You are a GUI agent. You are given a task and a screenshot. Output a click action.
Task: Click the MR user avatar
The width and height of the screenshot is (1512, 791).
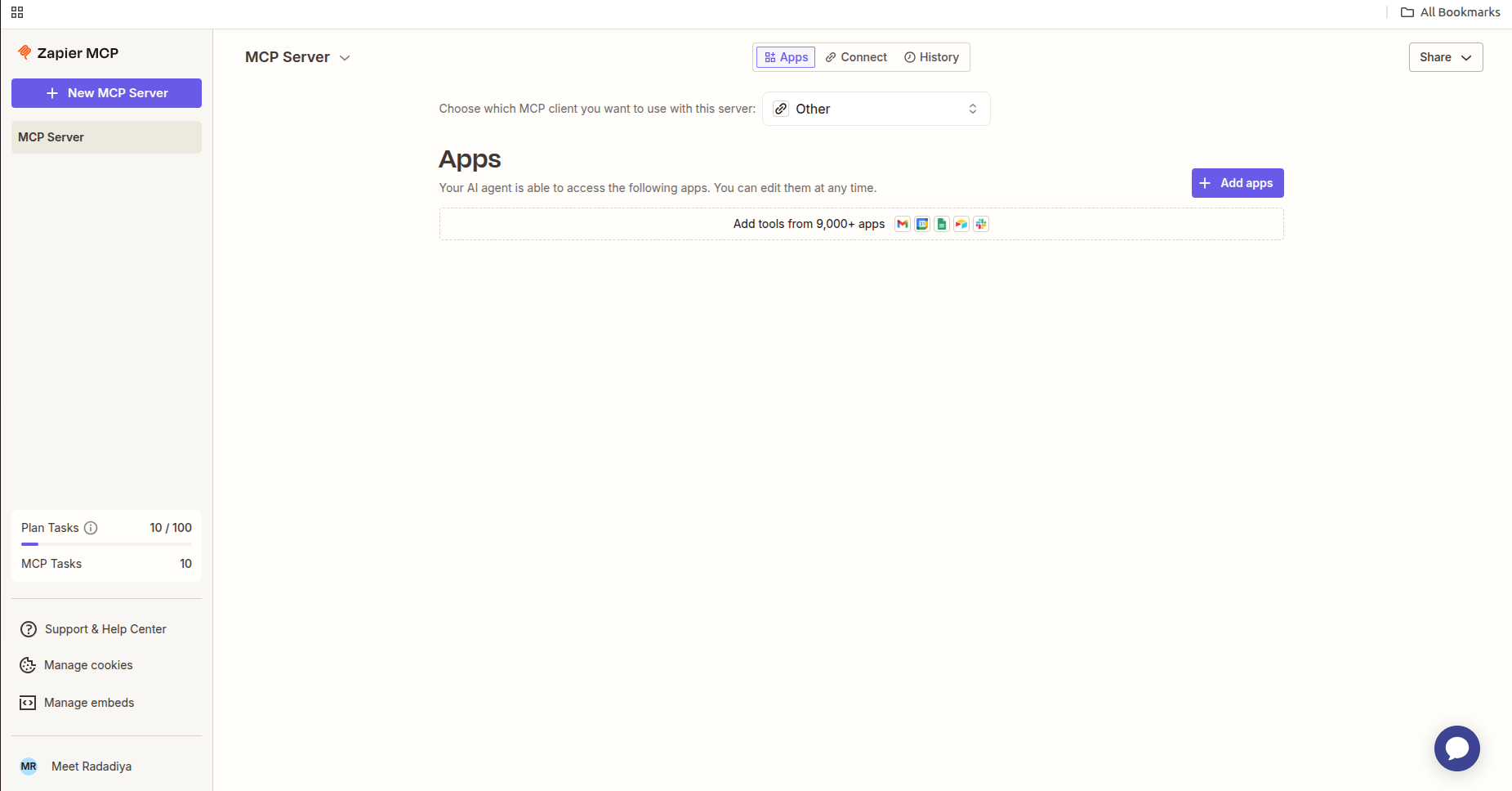[29, 766]
